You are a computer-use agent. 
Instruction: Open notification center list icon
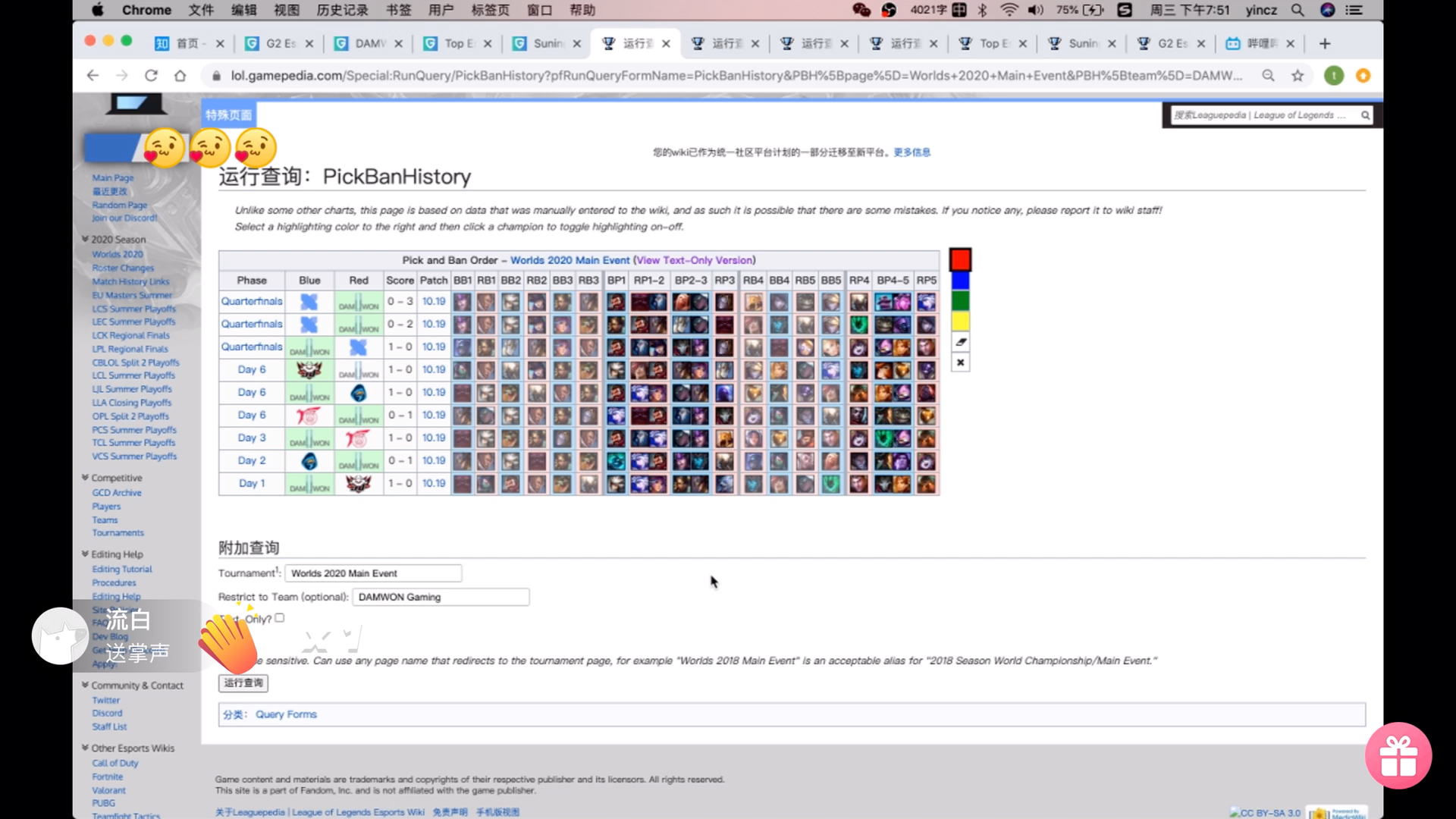[x=1354, y=10]
